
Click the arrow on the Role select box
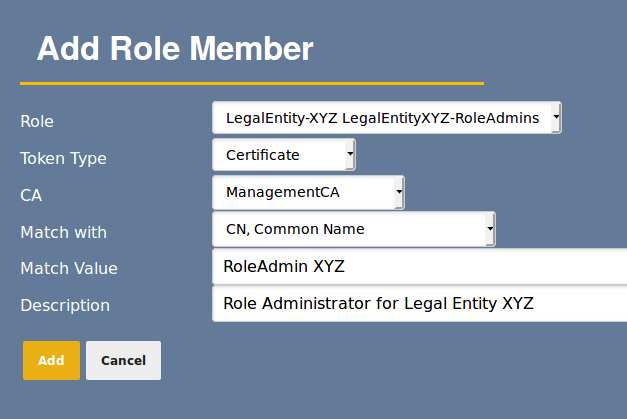click(x=556, y=118)
